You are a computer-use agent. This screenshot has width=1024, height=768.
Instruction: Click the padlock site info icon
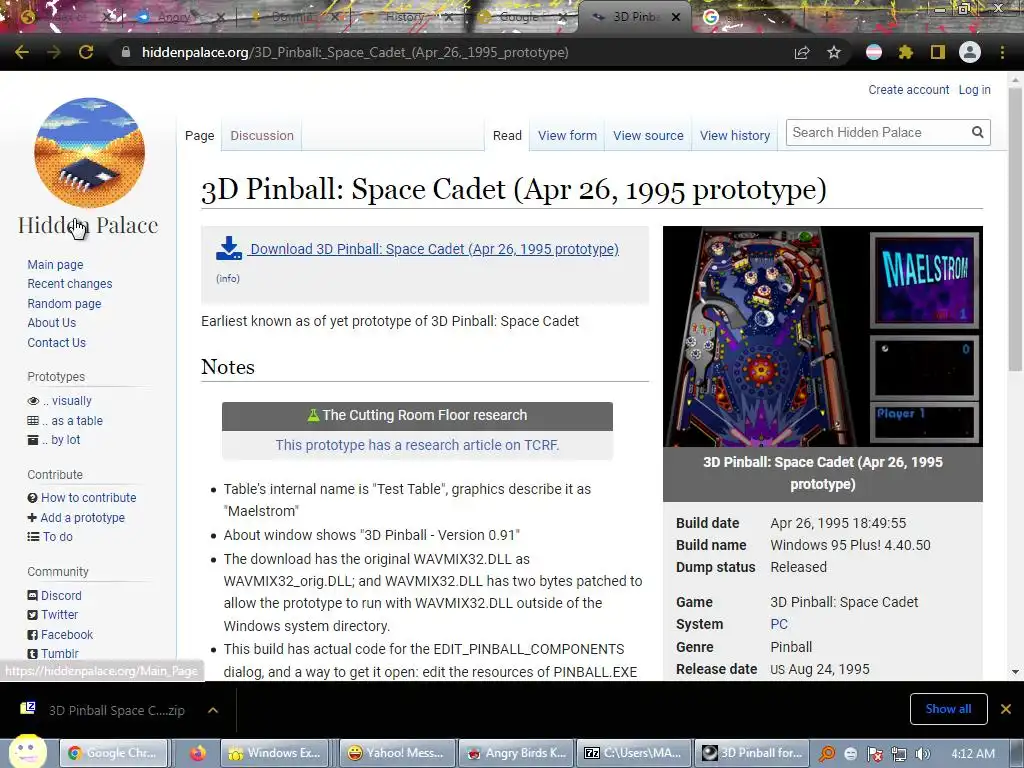point(126,52)
